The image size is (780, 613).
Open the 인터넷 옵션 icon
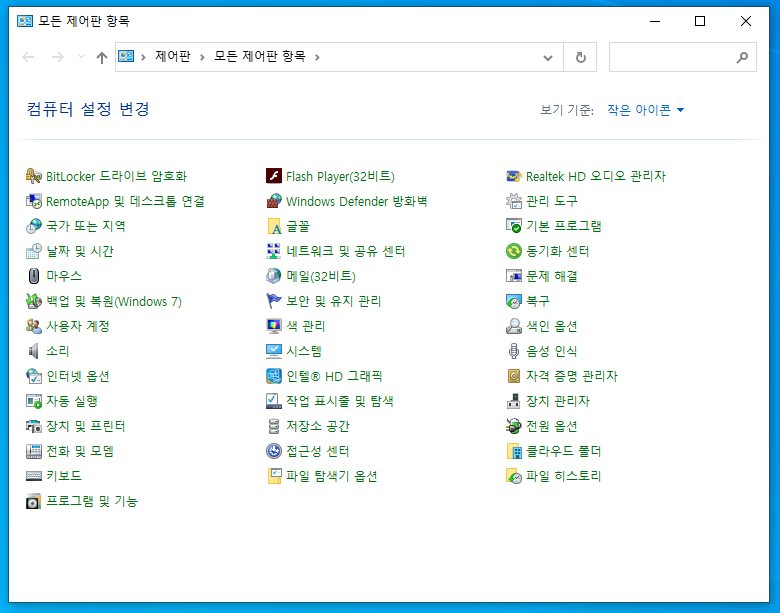coord(33,376)
